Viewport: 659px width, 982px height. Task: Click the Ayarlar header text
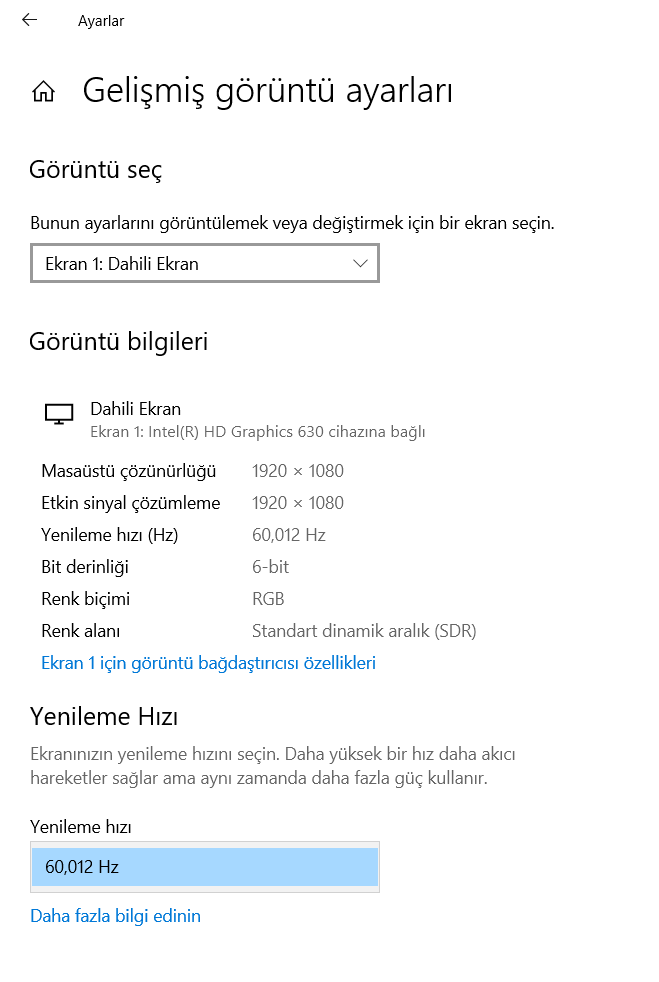[x=100, y=20]
